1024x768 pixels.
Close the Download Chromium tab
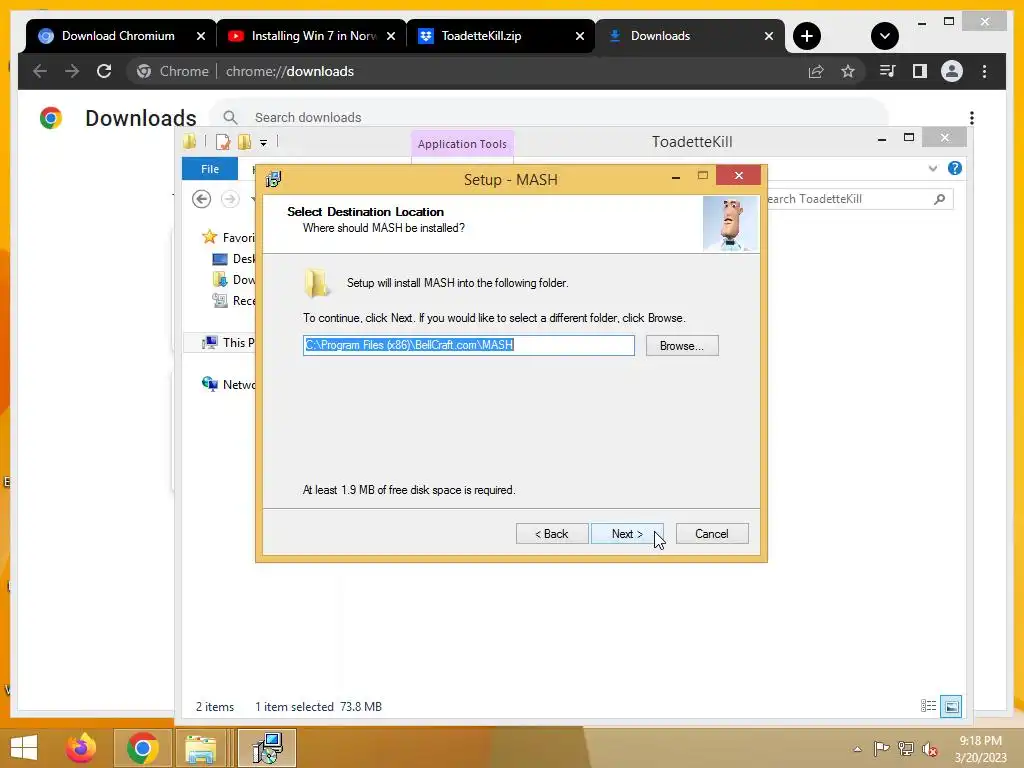pos(201,36)
